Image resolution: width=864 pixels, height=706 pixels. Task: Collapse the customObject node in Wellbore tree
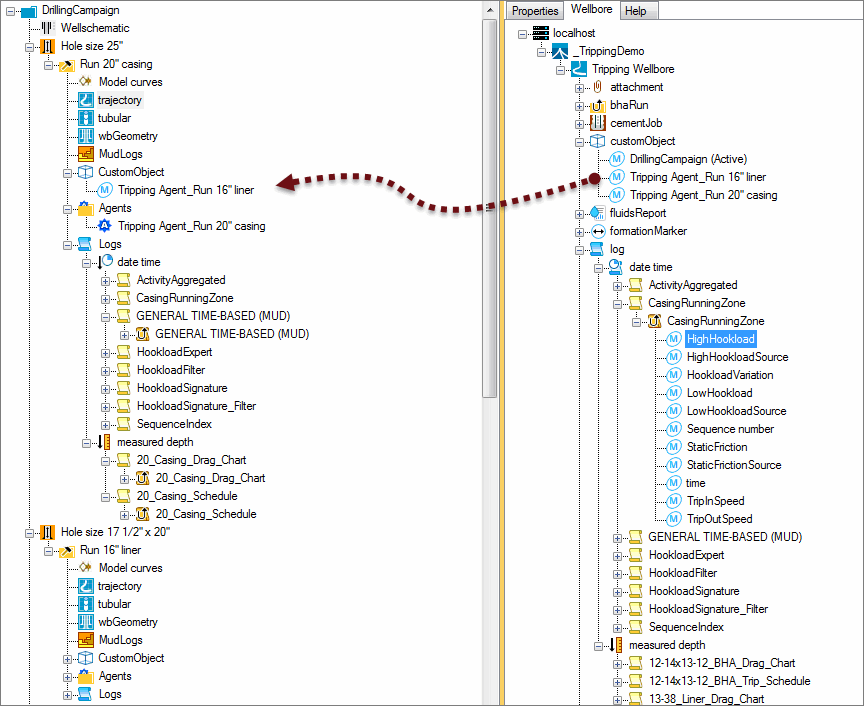tap(579, 142)
